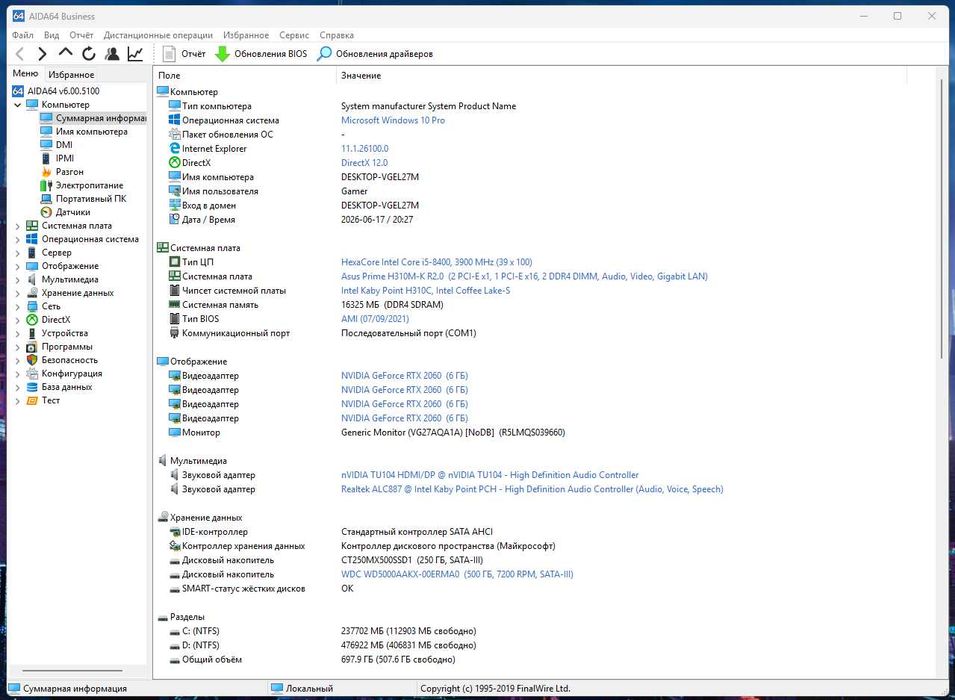Open the Избранное menu in menu bar
The width and height of the screenshot is (955, 700).
coord(245,35)
